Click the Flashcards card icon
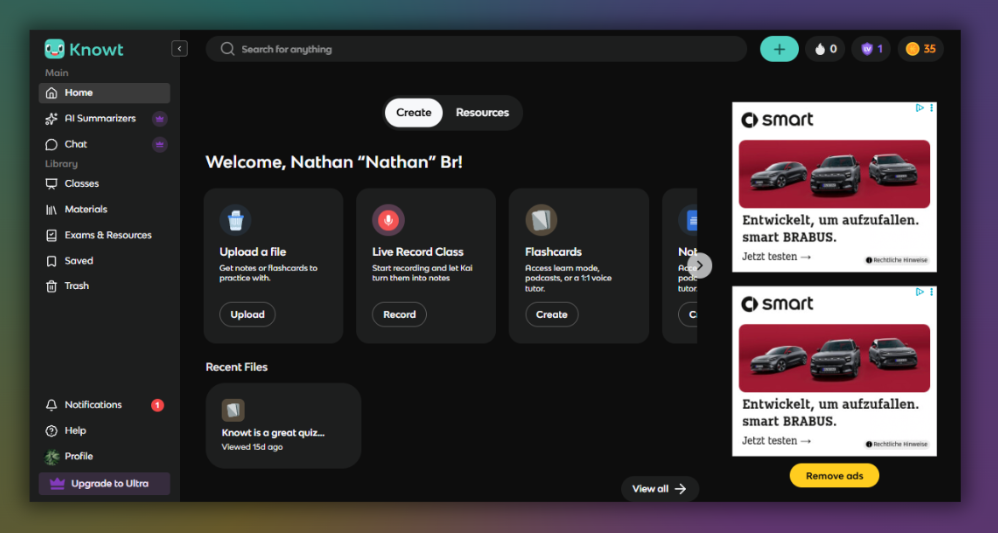The width and height of the screenshot is (998, 533). click(x=541, y=220)
